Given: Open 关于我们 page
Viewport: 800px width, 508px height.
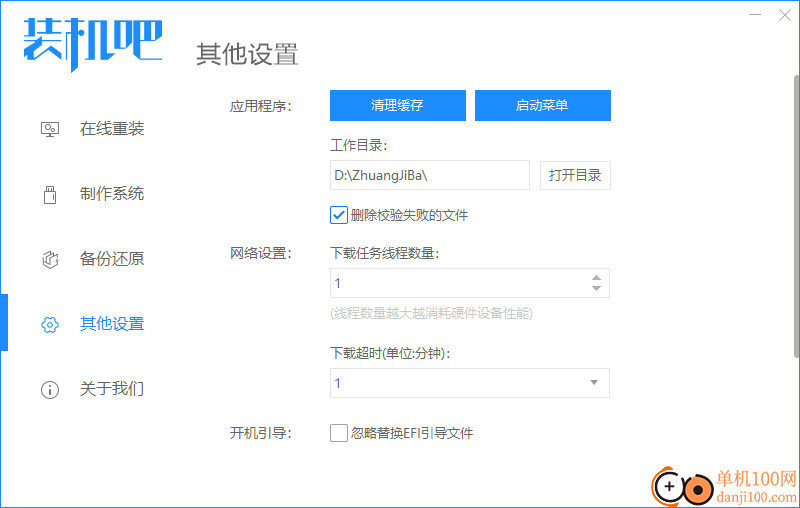Looking at the screenshot, I should (112, 389).
